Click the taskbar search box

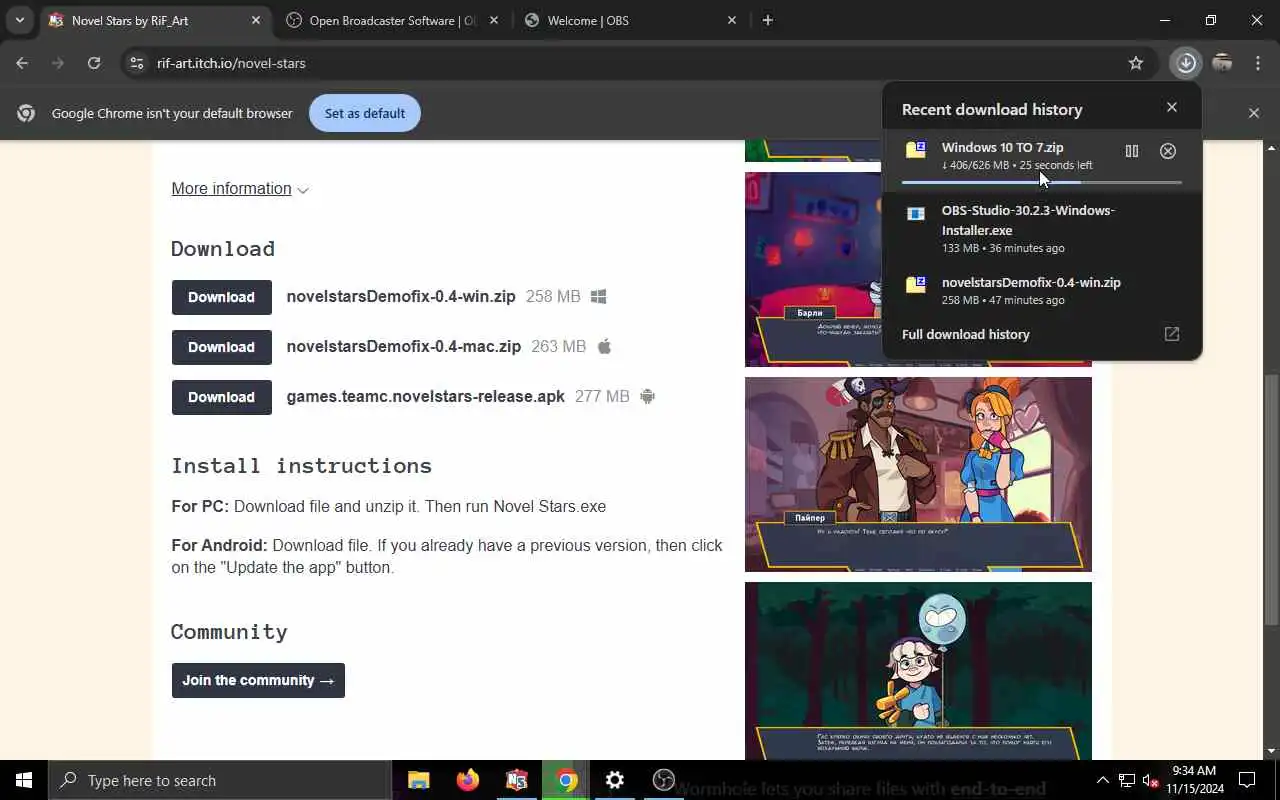pos(220,780)
